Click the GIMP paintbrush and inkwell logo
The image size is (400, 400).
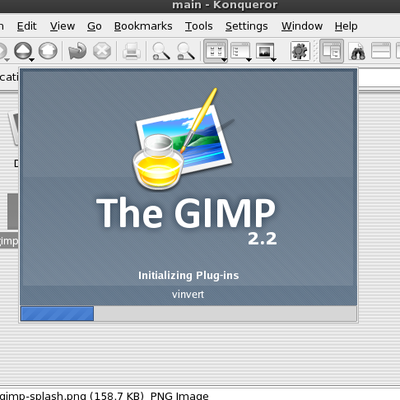(184, 139)
